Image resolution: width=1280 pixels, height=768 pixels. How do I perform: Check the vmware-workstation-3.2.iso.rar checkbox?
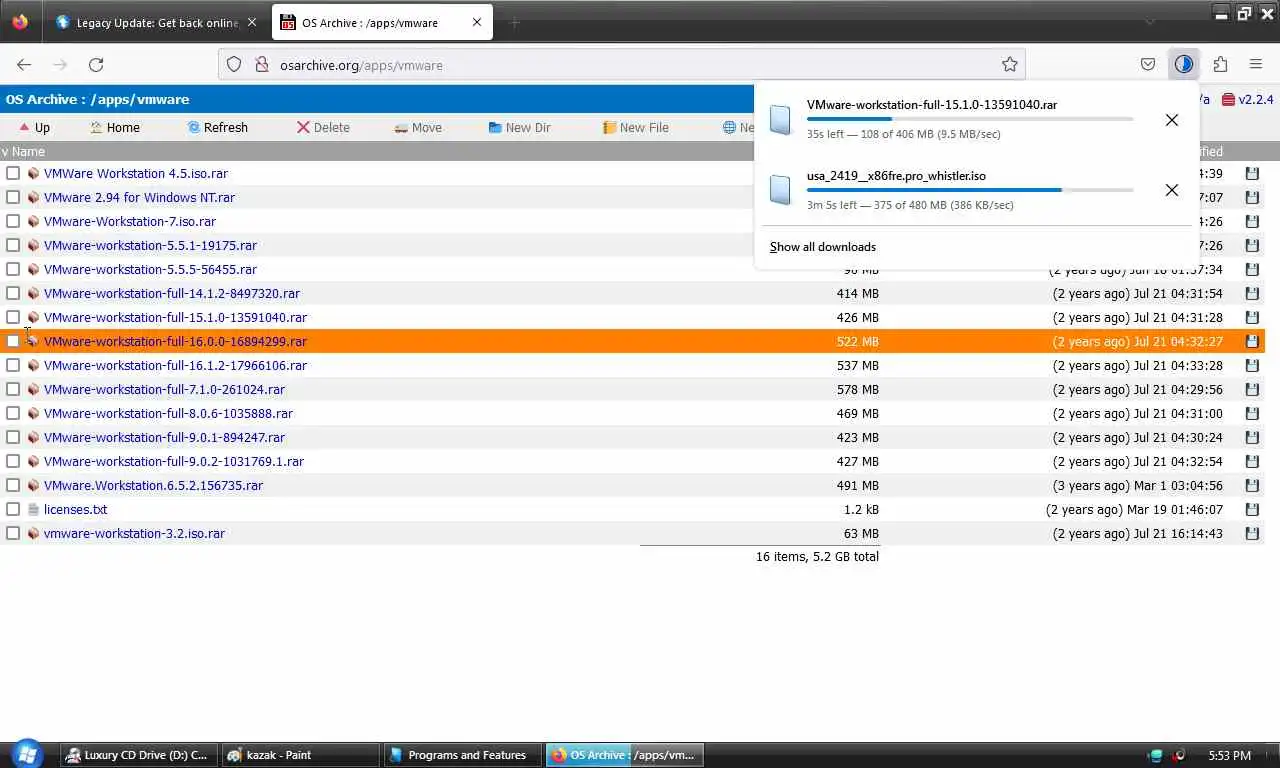13,533
